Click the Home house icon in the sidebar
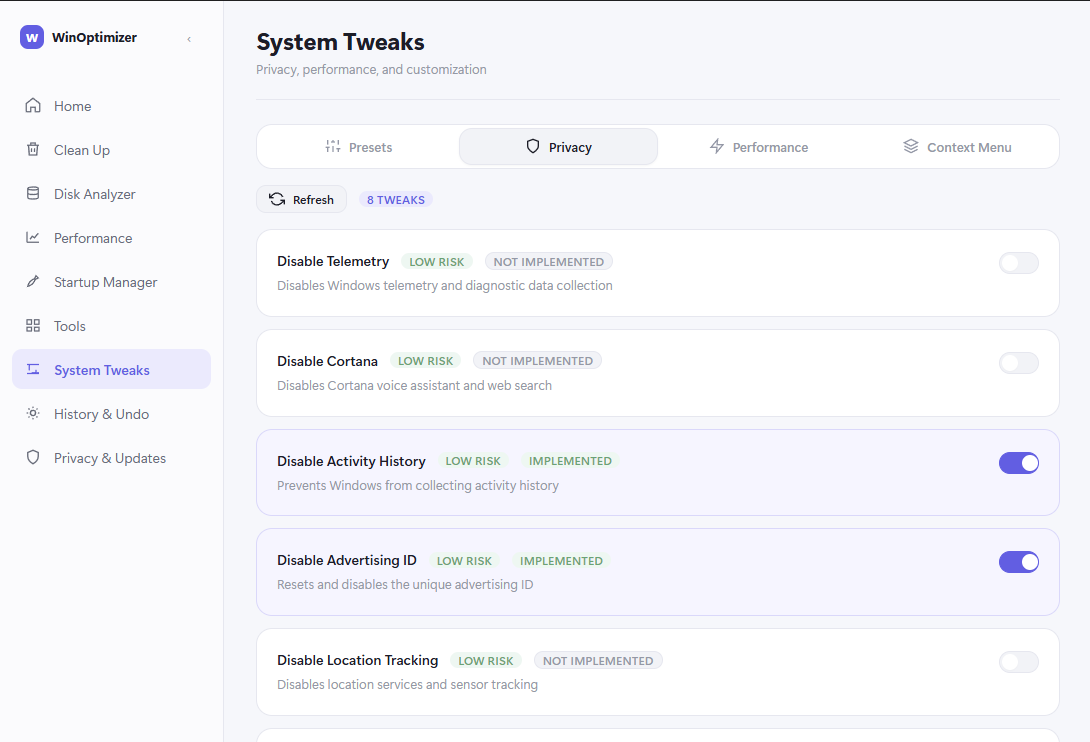This screenshot has height=742, width=1090. pos(33,106)
